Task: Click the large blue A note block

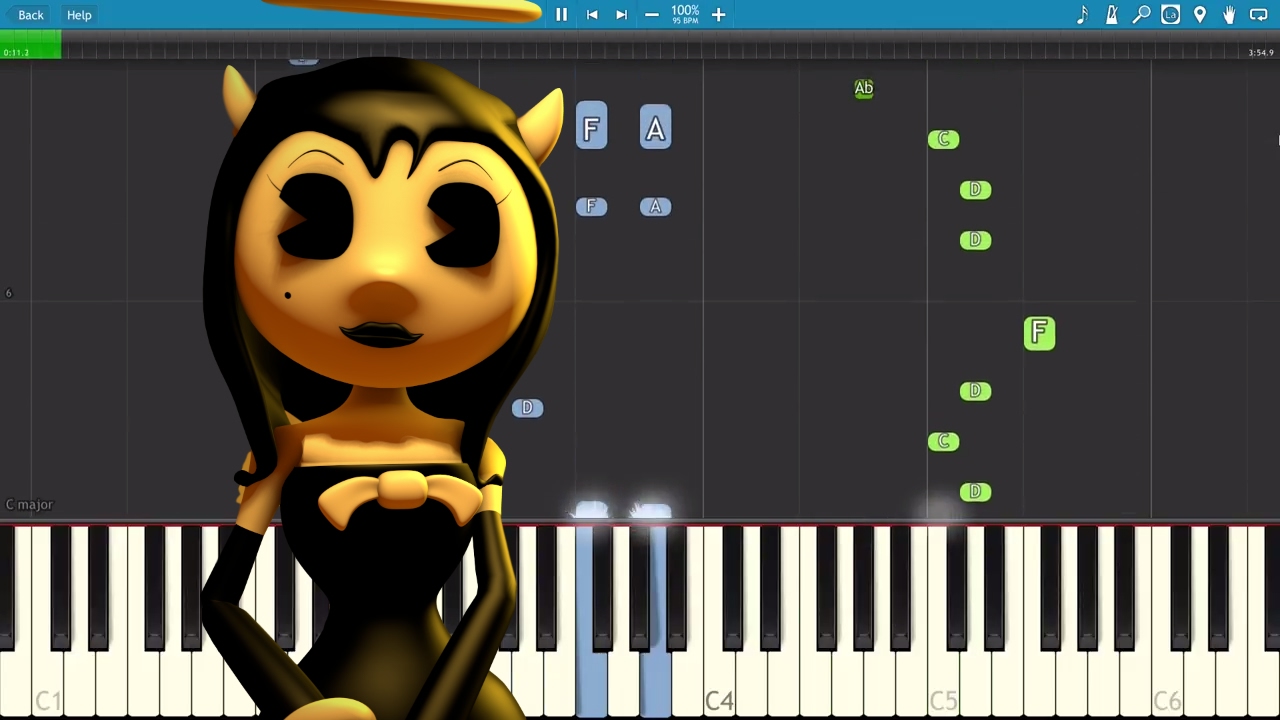Action: click(655, 128)
